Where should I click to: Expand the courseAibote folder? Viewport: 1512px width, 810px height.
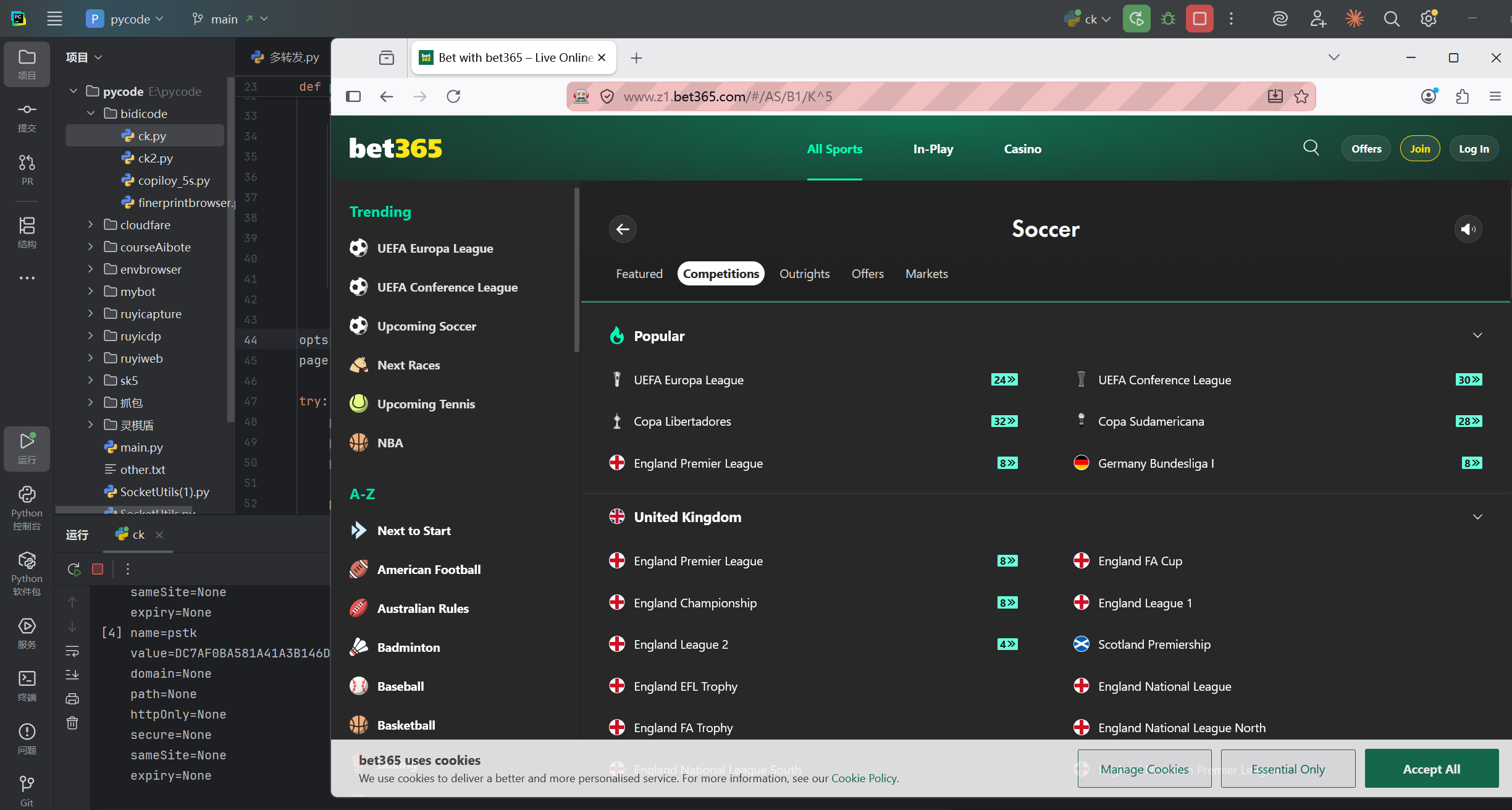[x=90, y=247]
